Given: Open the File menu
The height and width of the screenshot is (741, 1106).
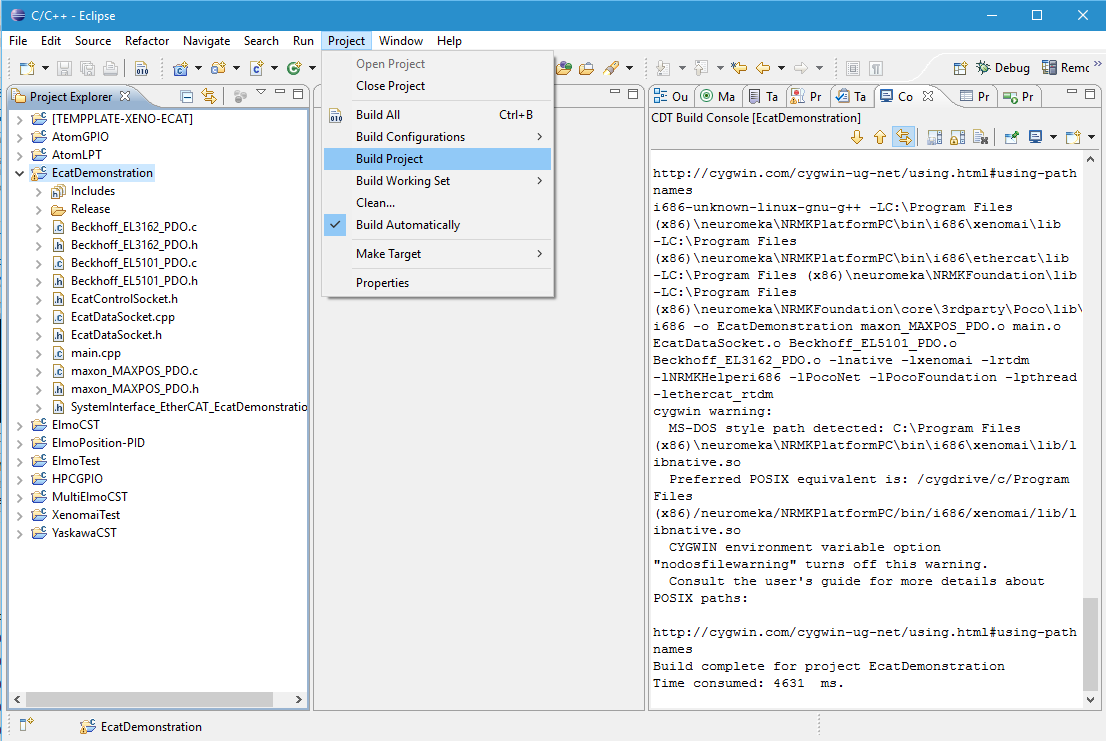Looking at the screenshot, I should 18,41.
